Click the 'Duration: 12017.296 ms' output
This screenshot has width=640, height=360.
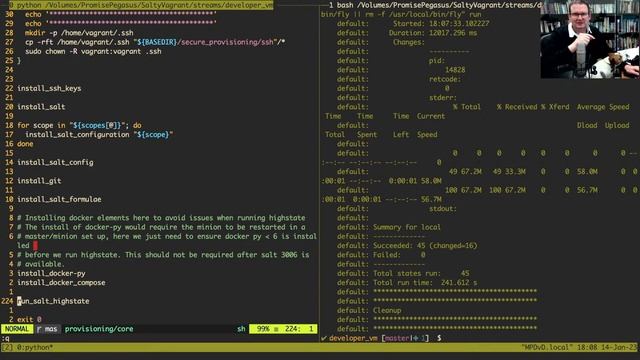(x=433, y=33)
